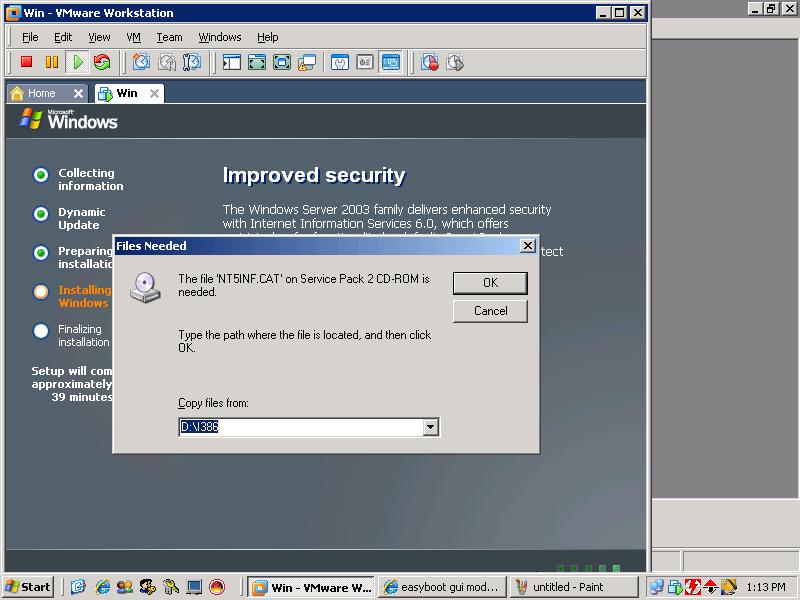800x600 pixels.
Task: Click the Take Snapshot toolbar icon
Action: click(141, 62)
